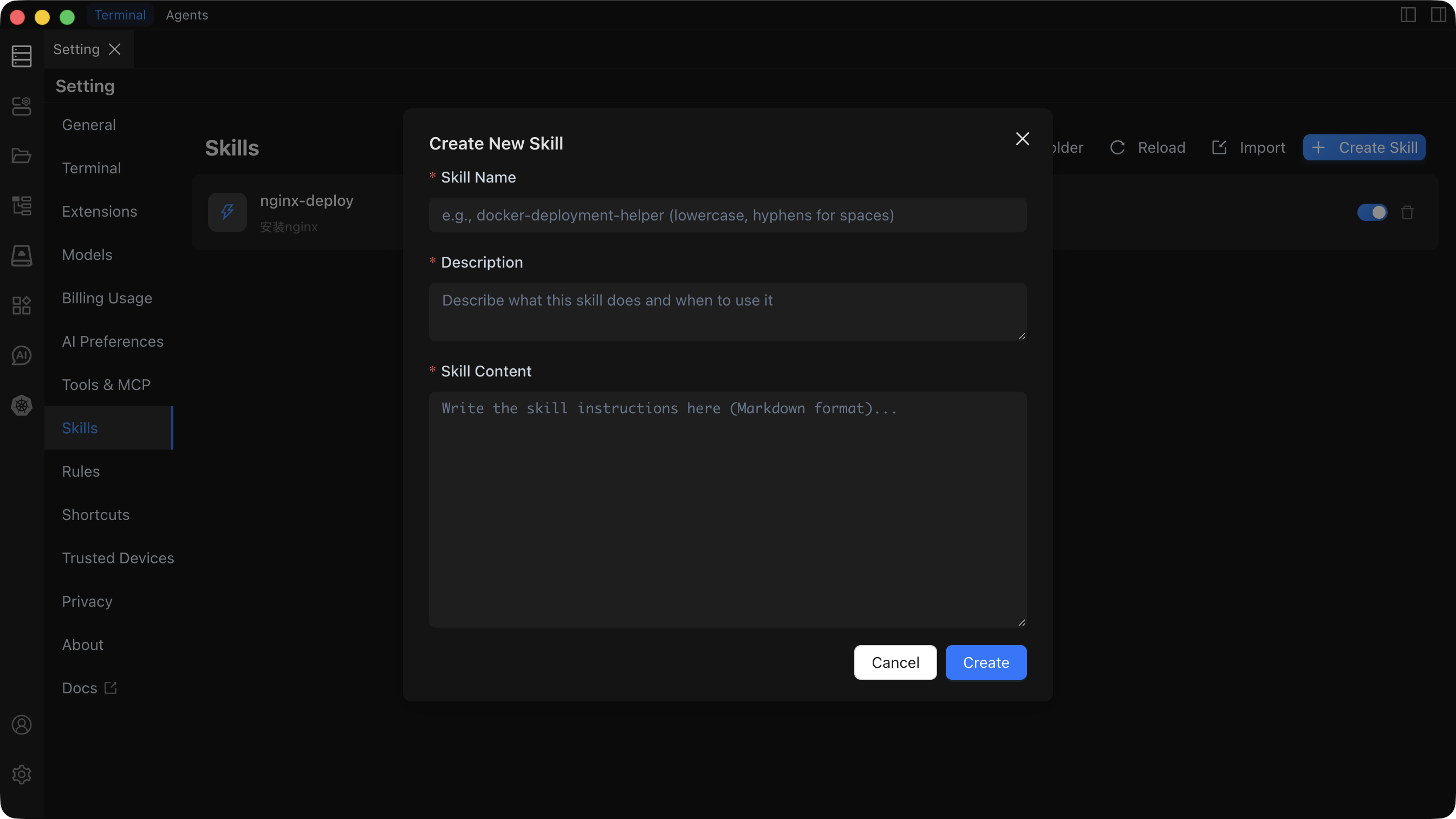Delete the nginx-deploy skill with trash icon

coord(1407,212)
